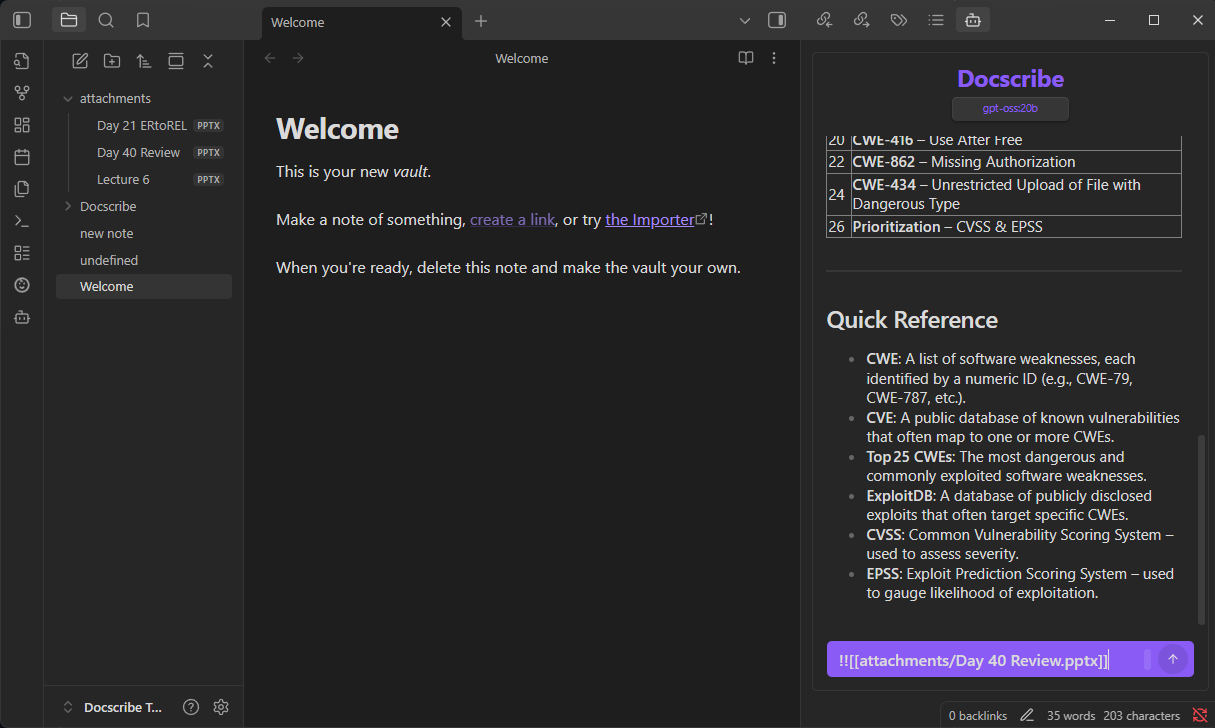Viewport: 1215px width, 728px height.
Task: Toggle editing mode pencil in status bar
Action: 1027,715
